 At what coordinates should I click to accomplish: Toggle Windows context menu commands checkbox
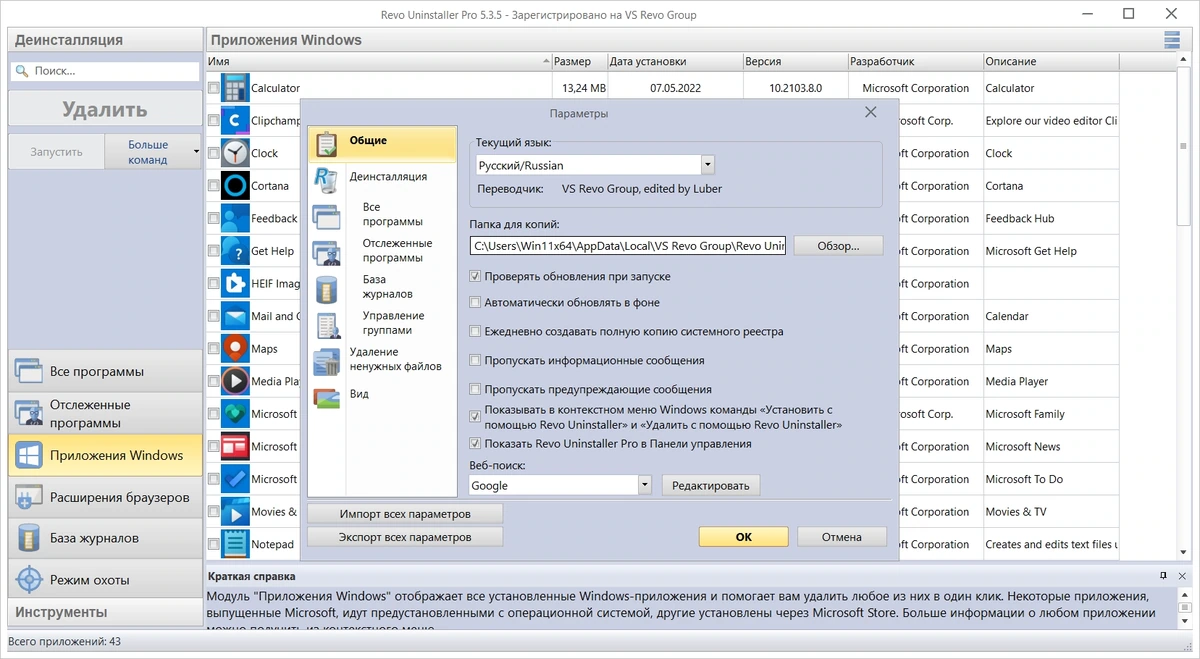click(475, 417)
